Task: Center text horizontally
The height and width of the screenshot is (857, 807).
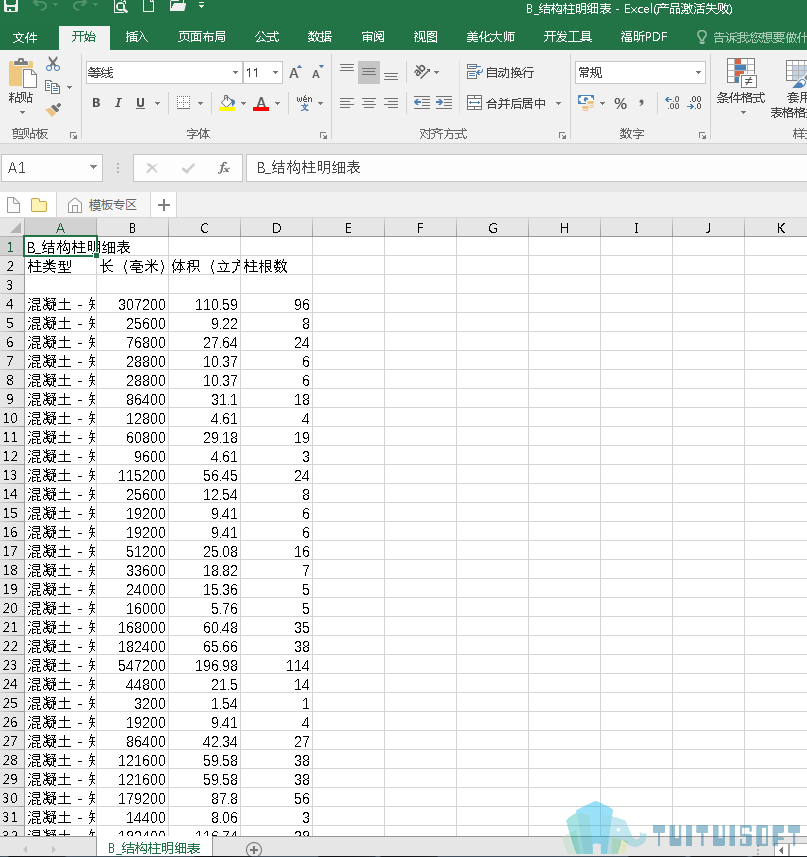Action: [369, 103]
